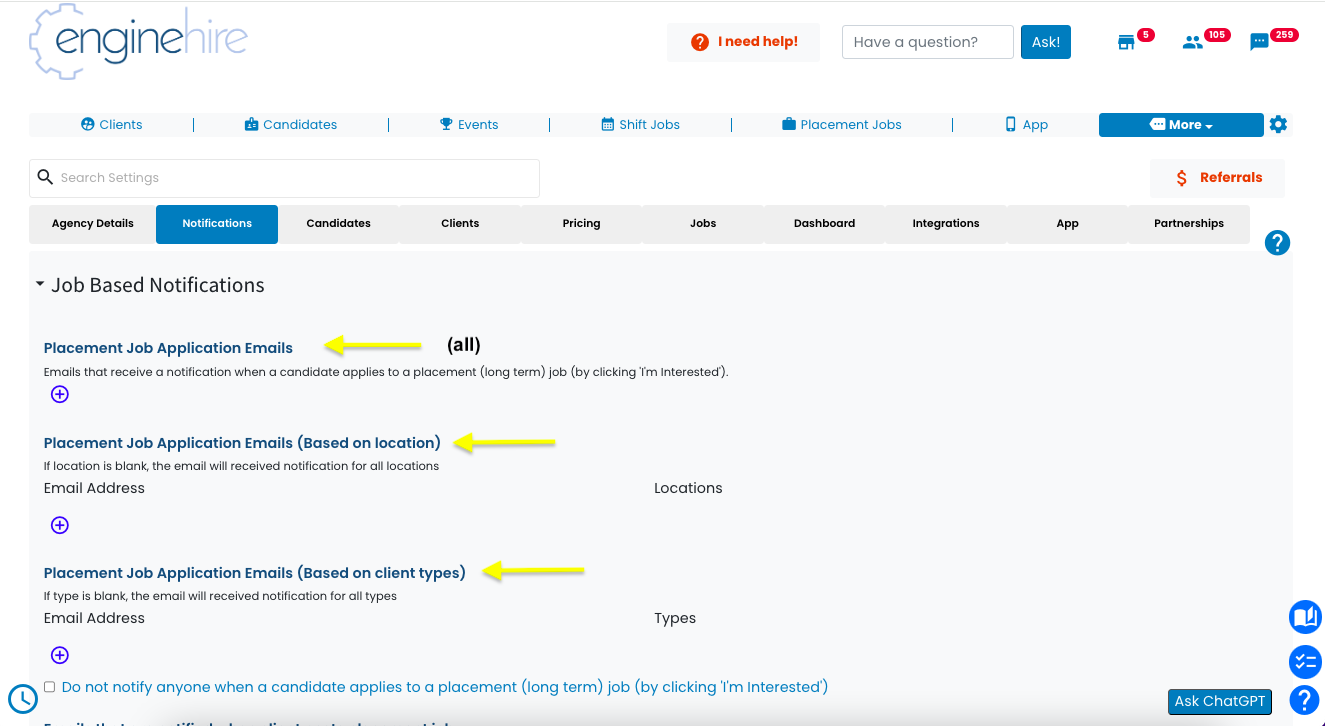This screenshot has height=726, width=1325.
Task: Click the 'I need help!' button
Action: [x=743, y=42]
